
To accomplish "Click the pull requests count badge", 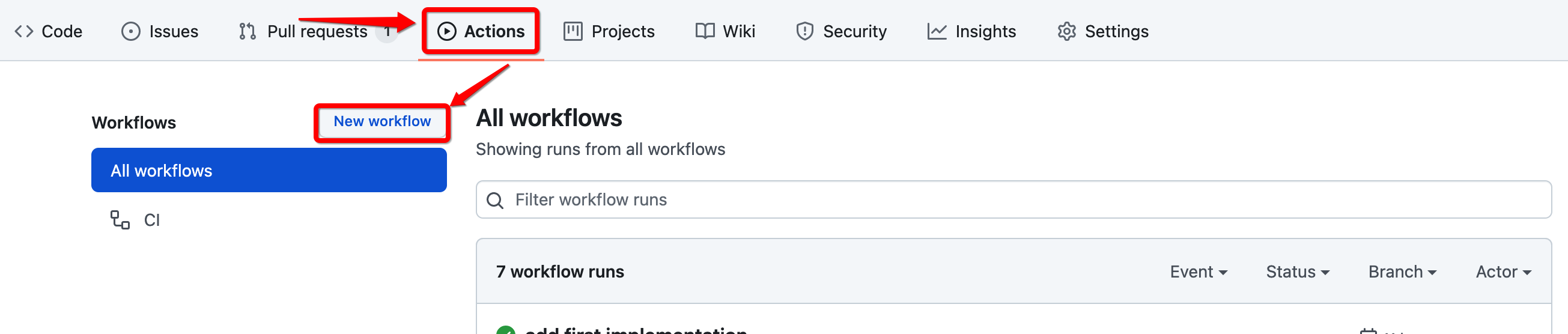I will click(386, 31).
